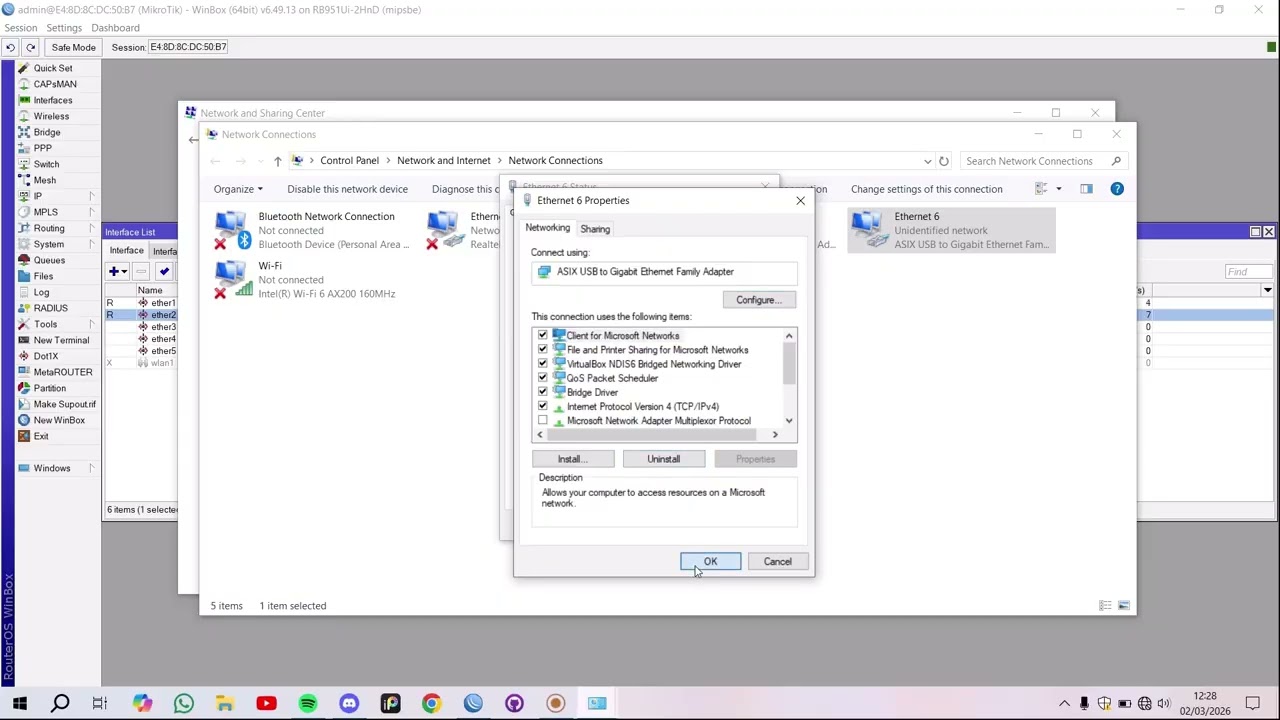
Task: Enable Microsoft Network Adapter Multiplexor Protocol checkbox
Action: (543, 421)
